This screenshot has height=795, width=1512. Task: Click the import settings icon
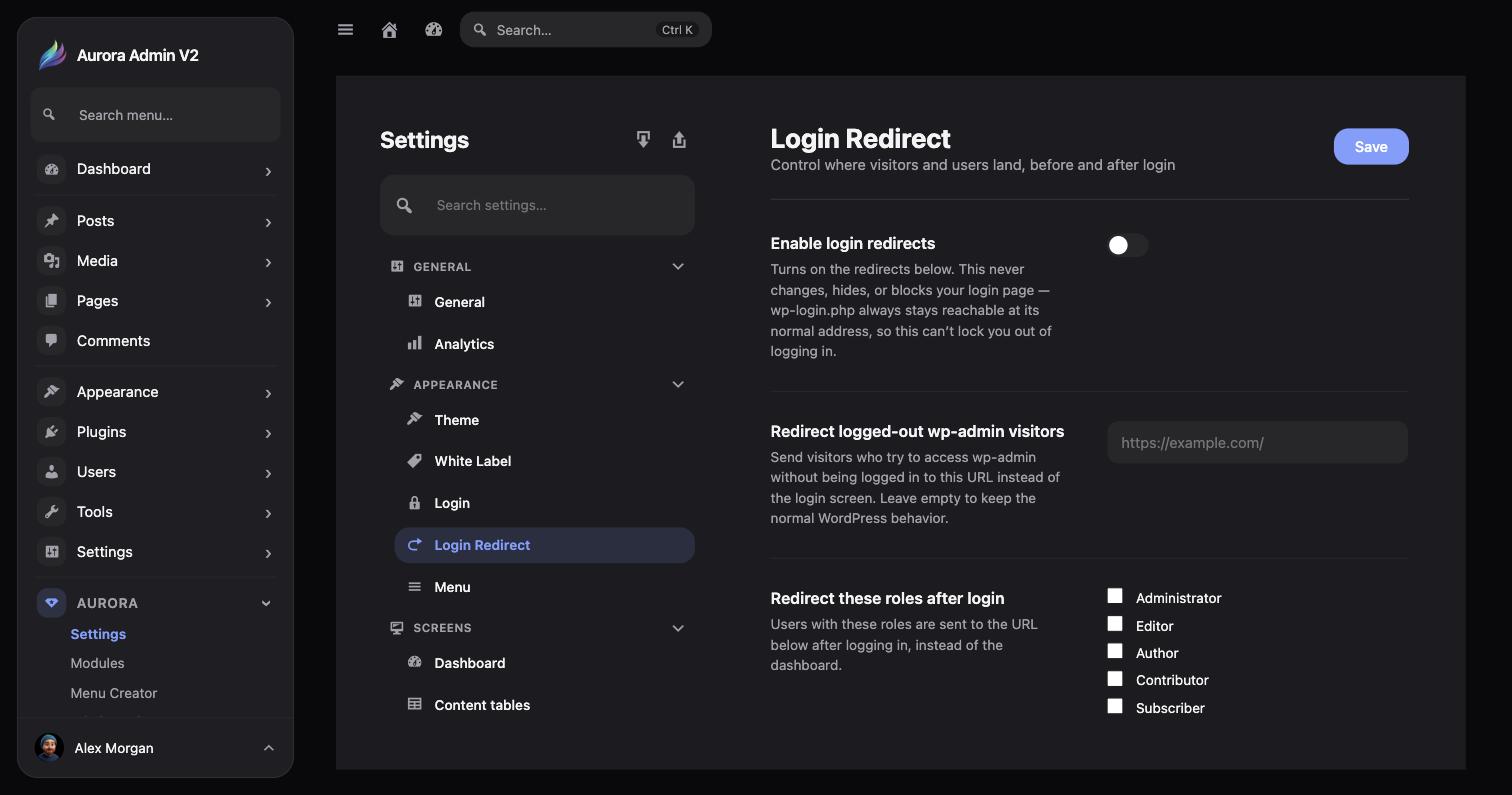pos(643,140)
